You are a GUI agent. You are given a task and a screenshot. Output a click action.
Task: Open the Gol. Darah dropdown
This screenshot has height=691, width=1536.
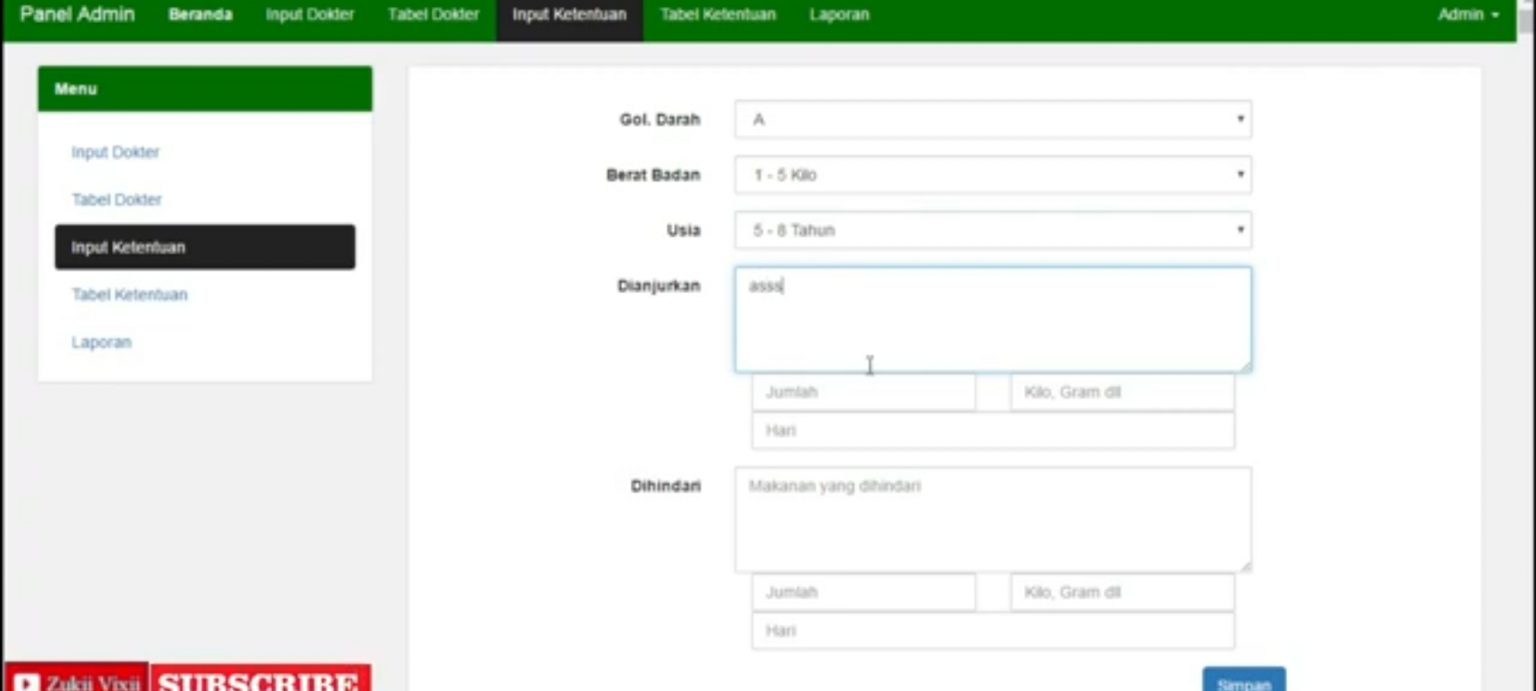992,120
